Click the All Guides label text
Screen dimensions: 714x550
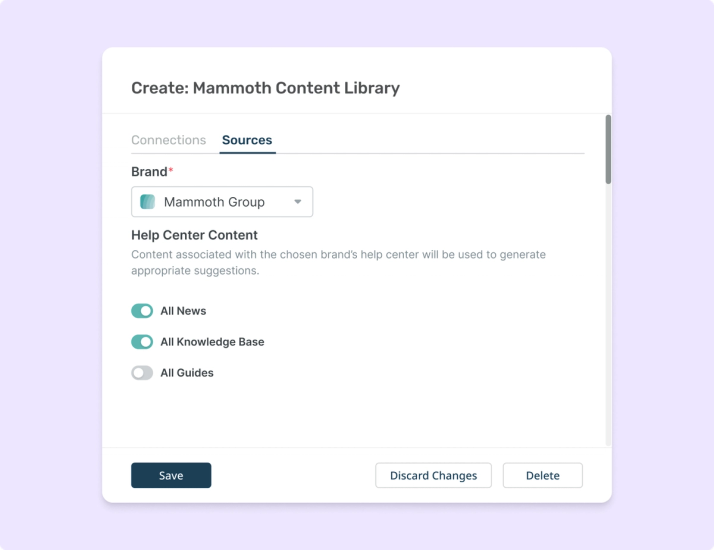[x=187, y=373]
